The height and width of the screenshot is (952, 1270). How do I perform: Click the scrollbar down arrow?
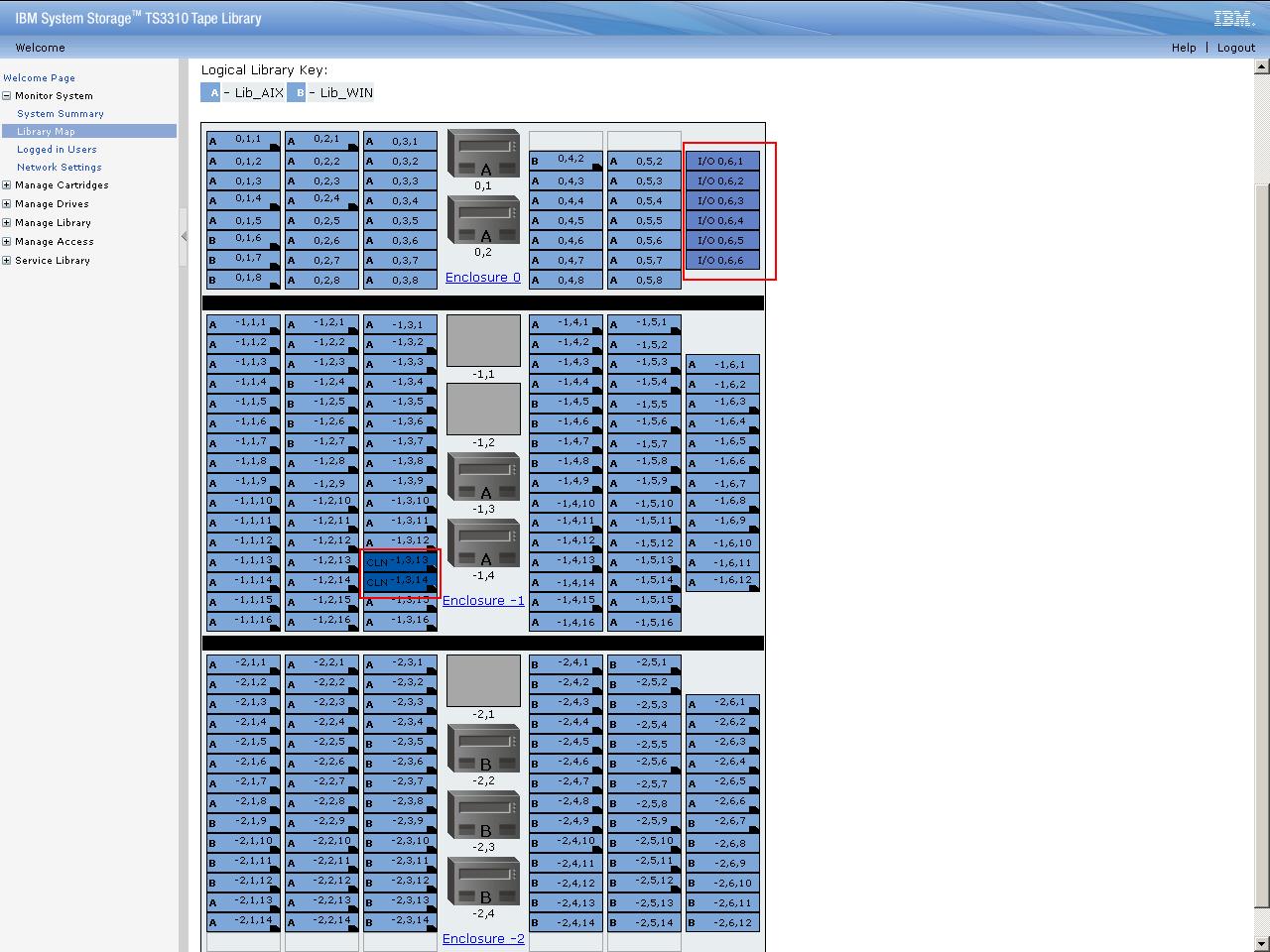pyautogui.click(x=1261, y=943)
